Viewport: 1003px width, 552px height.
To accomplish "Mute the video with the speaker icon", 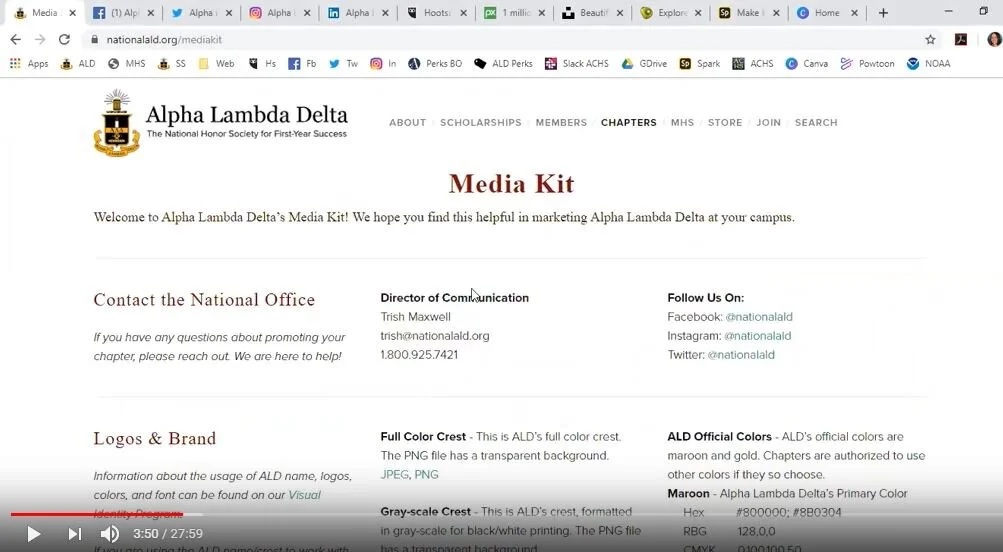I will tap(110, 533).
